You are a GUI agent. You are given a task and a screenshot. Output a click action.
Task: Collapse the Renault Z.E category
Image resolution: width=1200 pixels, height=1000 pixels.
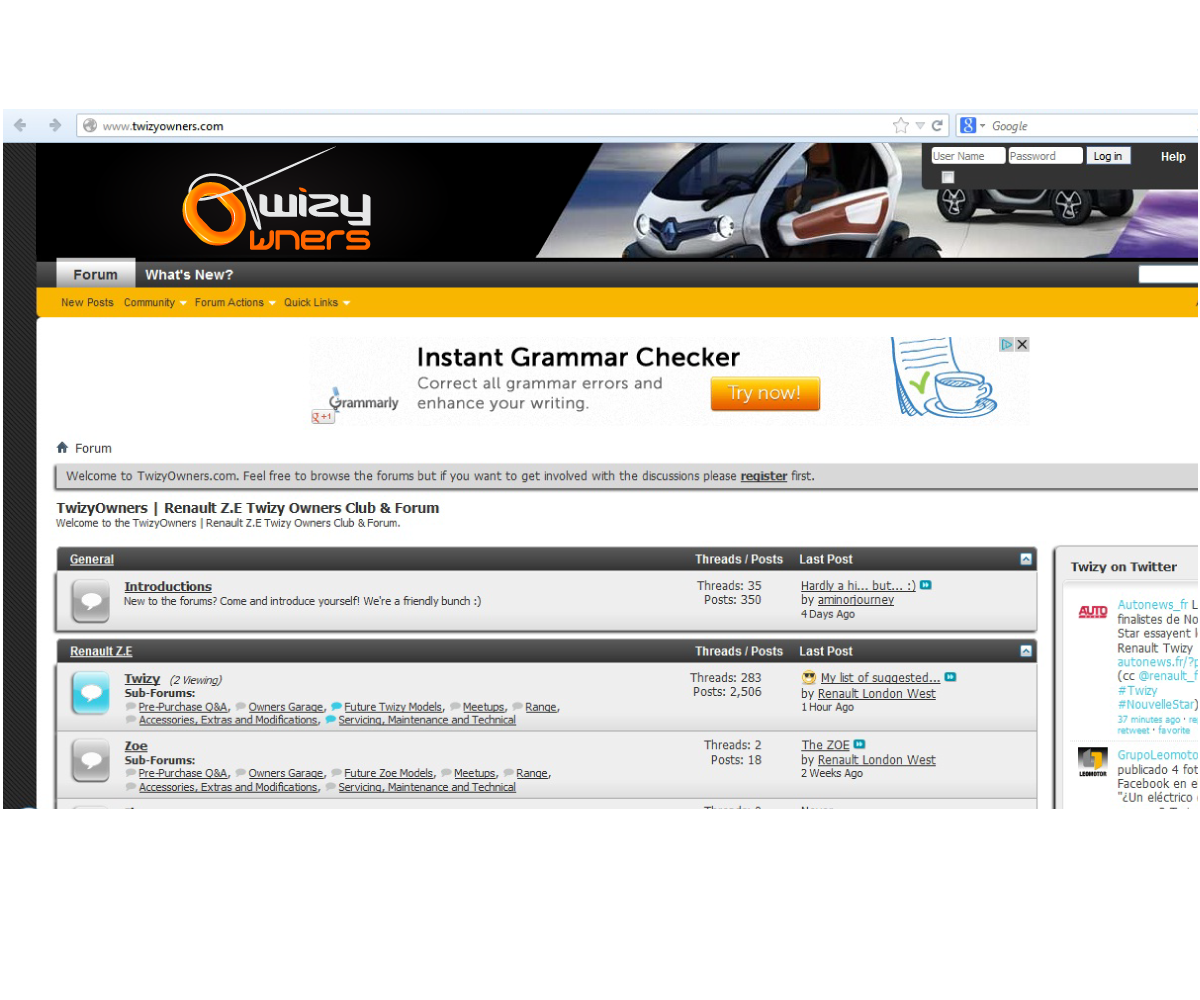tap(1026, 651)
